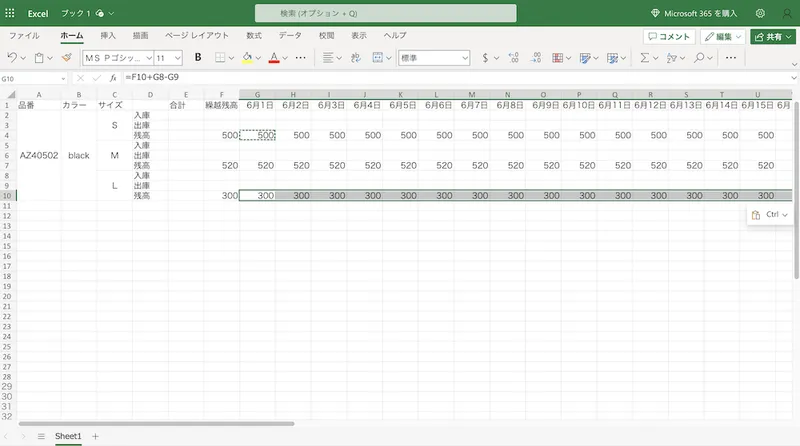
Task: Expand the Borders dropdown arrow
Action: pos(231,58)
